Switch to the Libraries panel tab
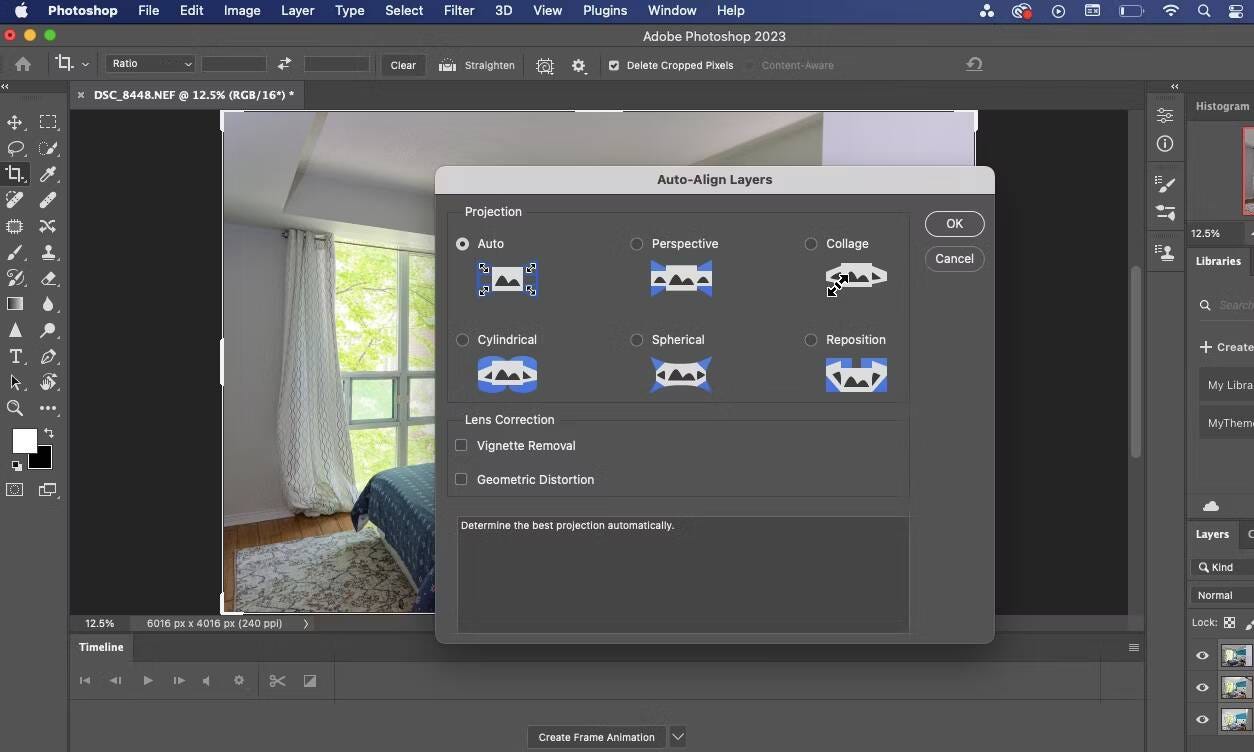 tap(1218, 261)
